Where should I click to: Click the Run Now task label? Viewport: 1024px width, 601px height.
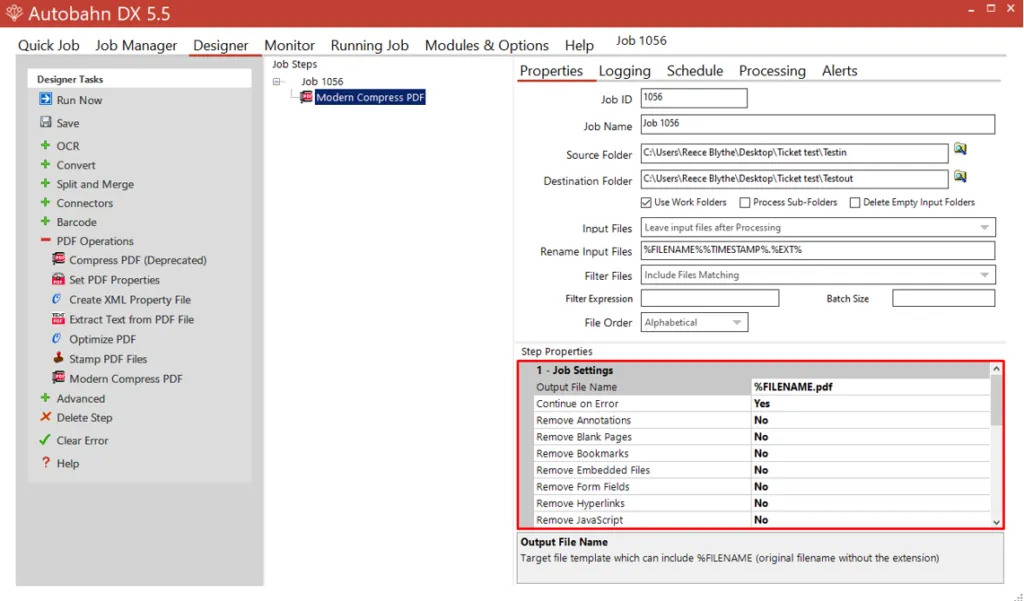click(79, 100)
